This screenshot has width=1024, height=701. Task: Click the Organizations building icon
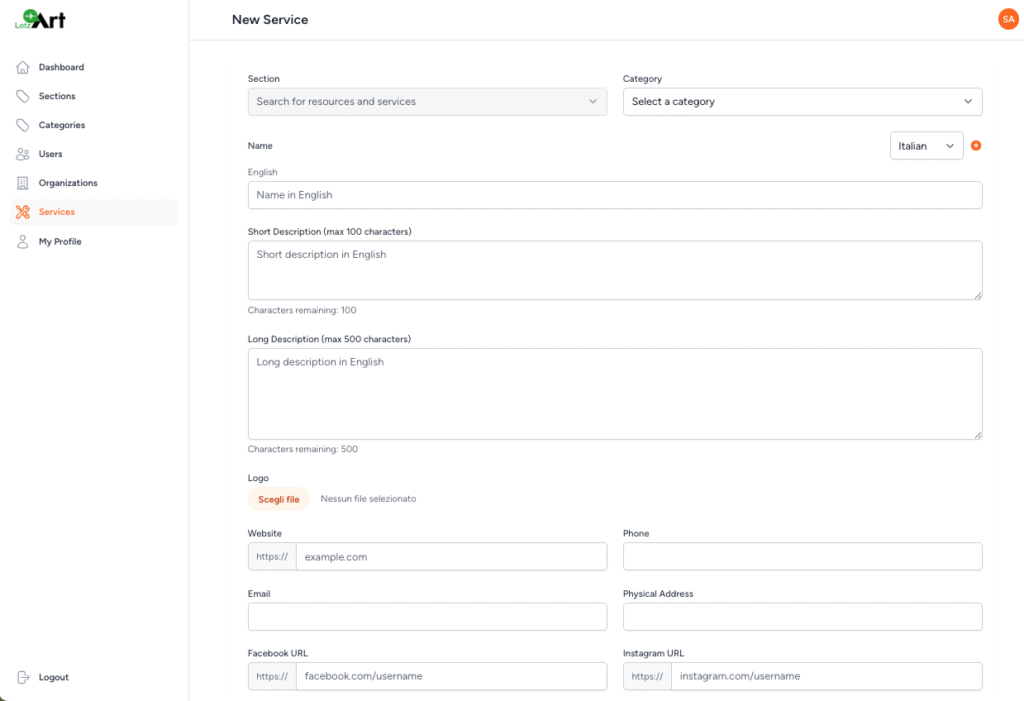(23, 184)
